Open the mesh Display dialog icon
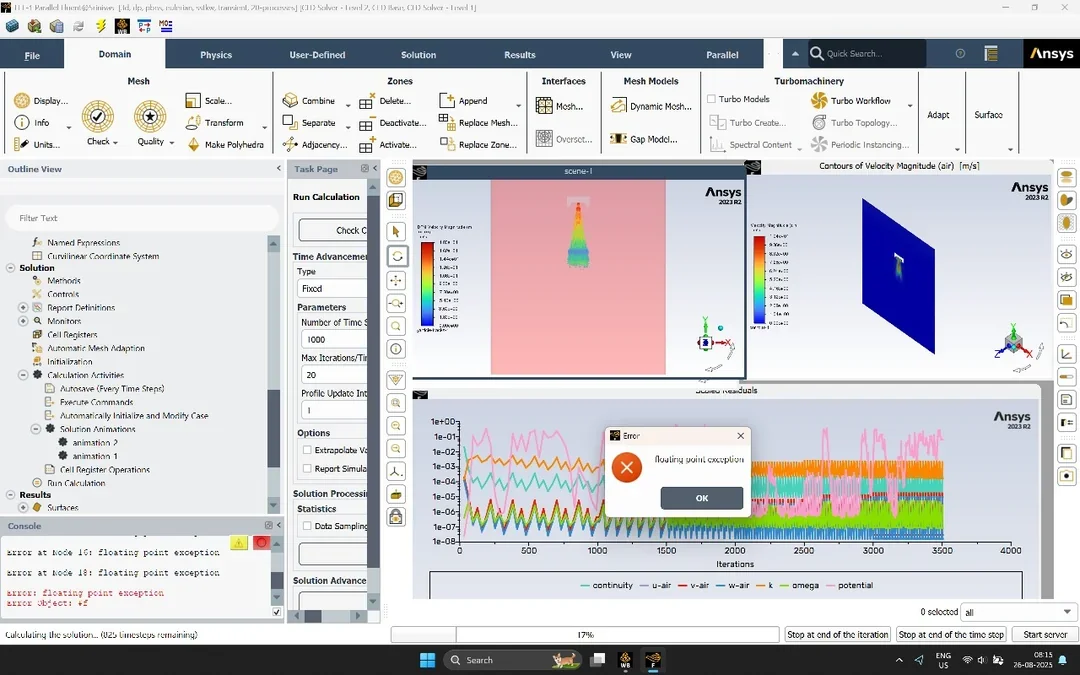 coord(21,101)
